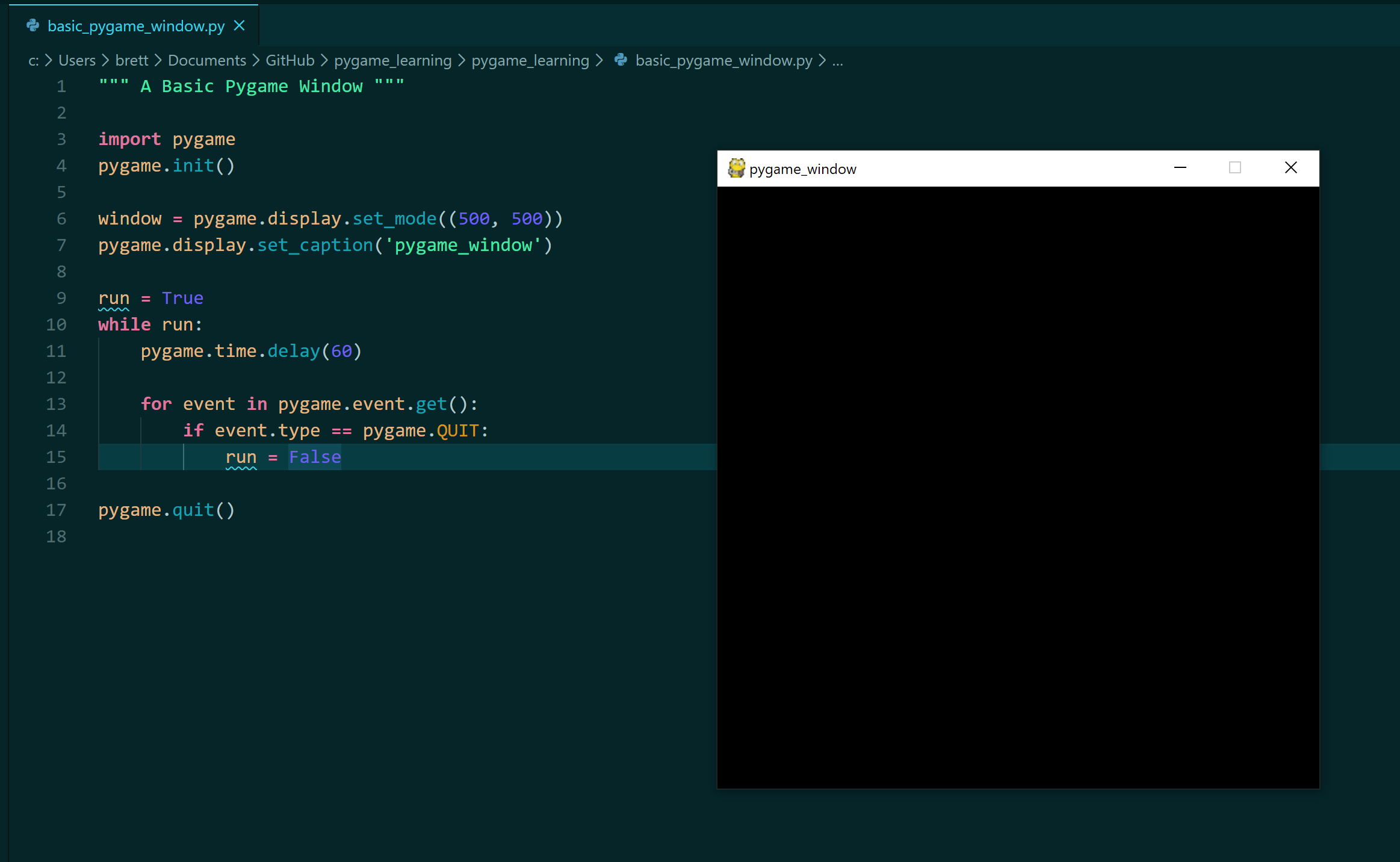
Task: Open the brett breadcrumb segment
Action: point(131,60)
